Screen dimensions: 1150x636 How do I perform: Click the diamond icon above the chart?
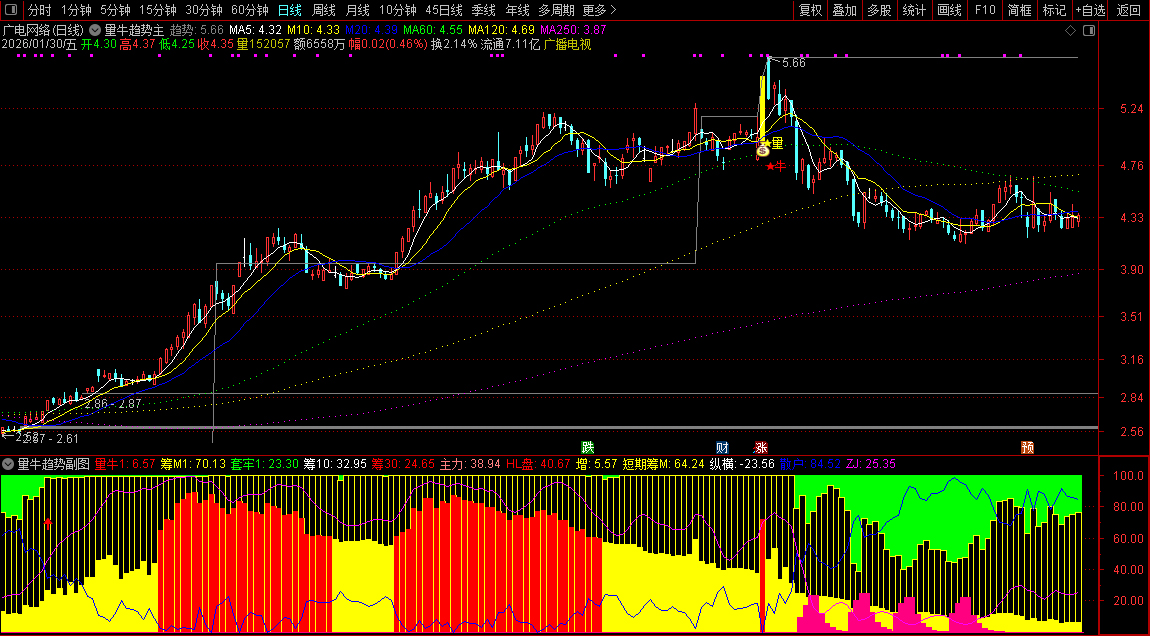(1070, 31)
